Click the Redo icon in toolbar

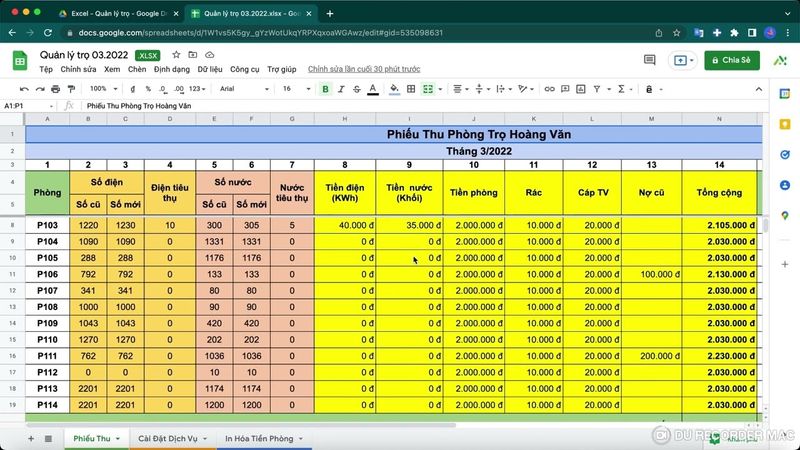click(40, 89)
